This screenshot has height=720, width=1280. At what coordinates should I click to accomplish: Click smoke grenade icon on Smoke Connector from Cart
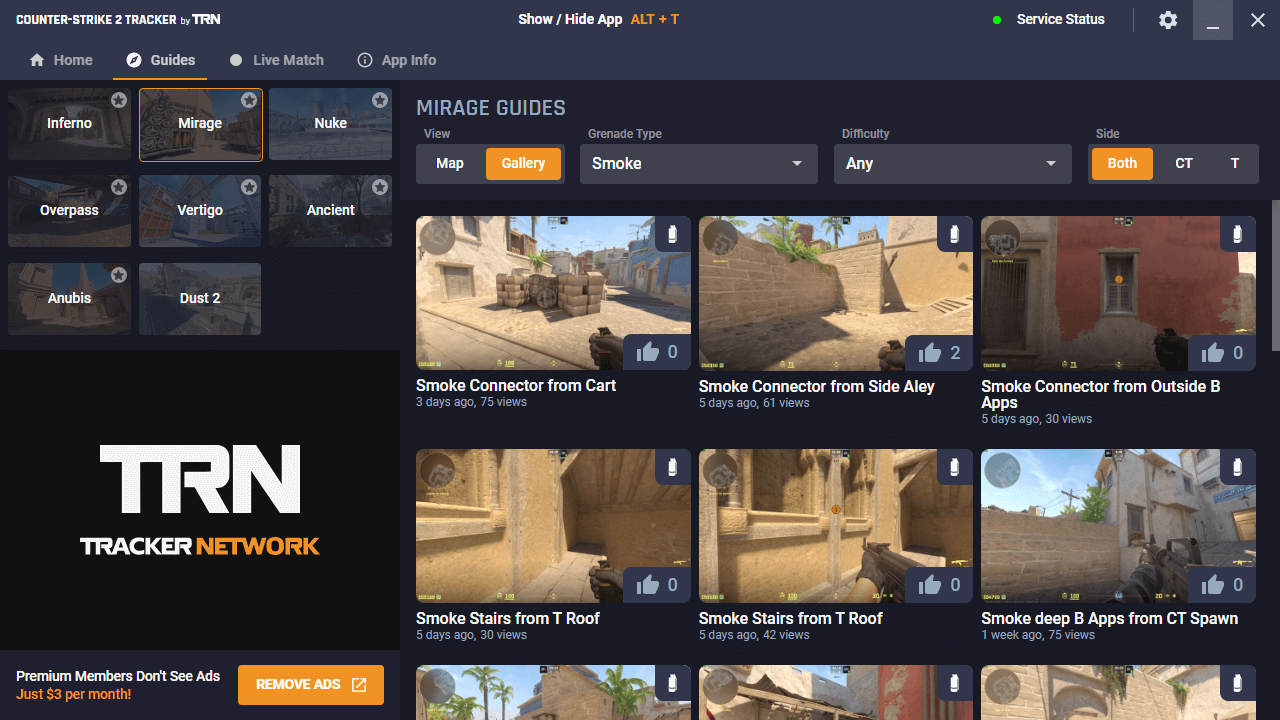coord(673,234)
